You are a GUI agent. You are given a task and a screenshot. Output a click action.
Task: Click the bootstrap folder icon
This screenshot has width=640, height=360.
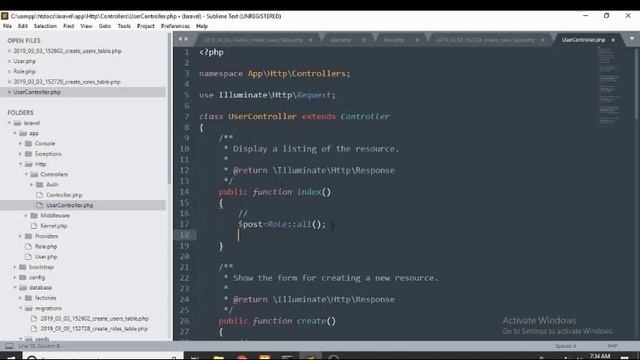coord(22,267)
